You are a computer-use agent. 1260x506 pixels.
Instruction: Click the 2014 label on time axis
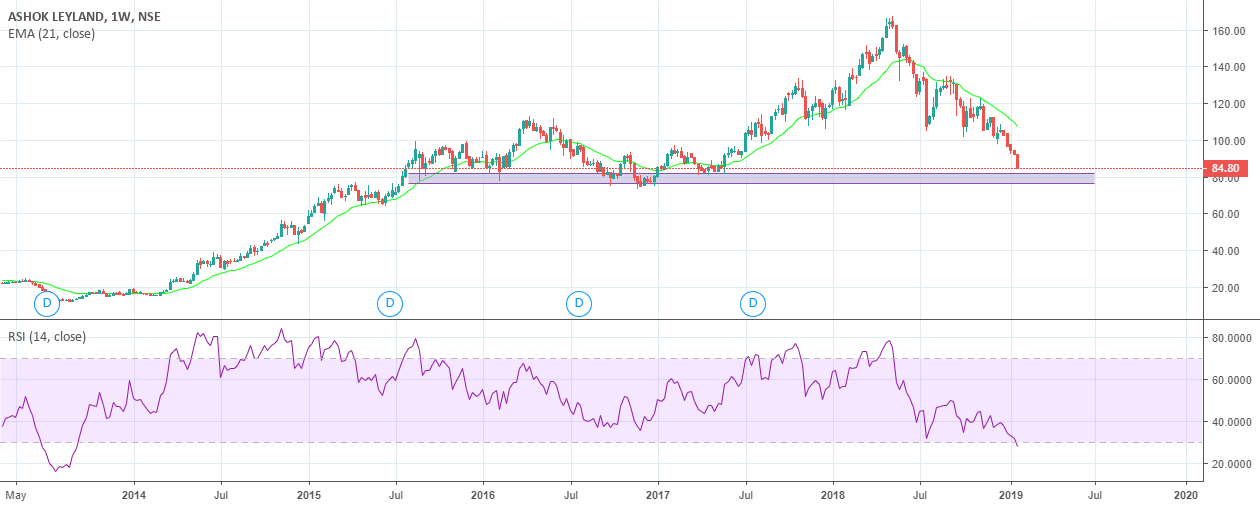[x=134, y=493]
